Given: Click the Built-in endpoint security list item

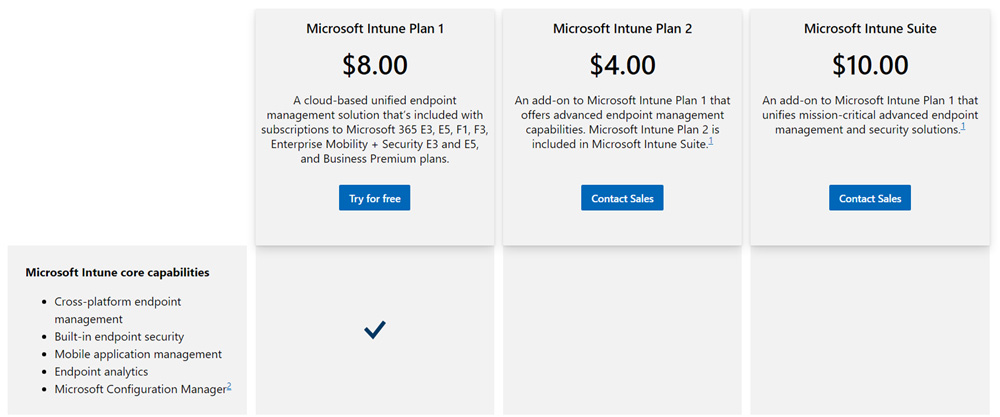Looking at the screenshot, I should 119,337.
